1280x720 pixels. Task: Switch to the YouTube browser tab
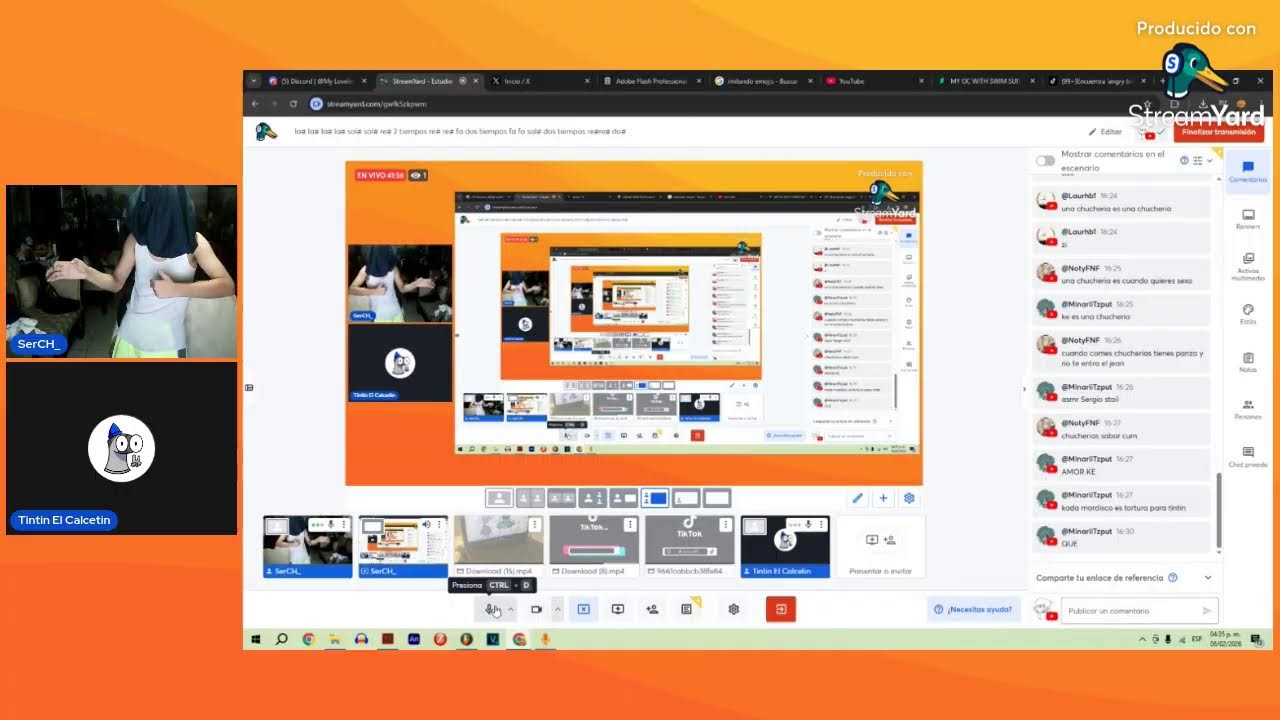tap(874, 81)
